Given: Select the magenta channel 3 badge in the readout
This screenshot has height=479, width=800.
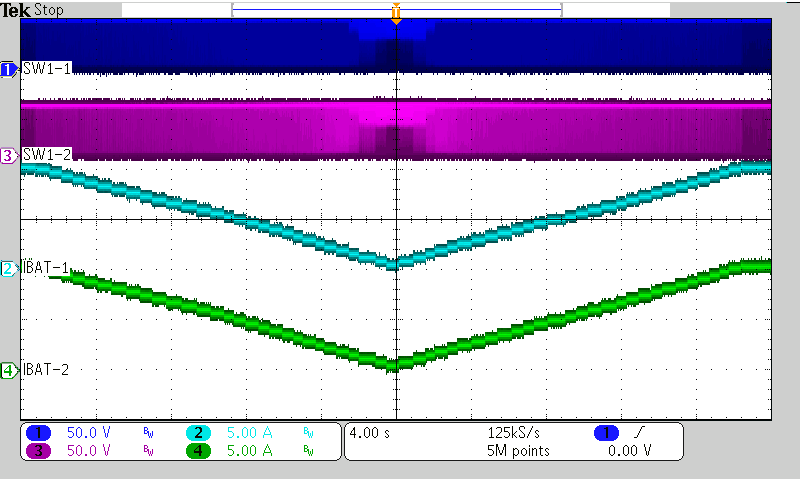Looking at the screenshot, I should 39,451.
